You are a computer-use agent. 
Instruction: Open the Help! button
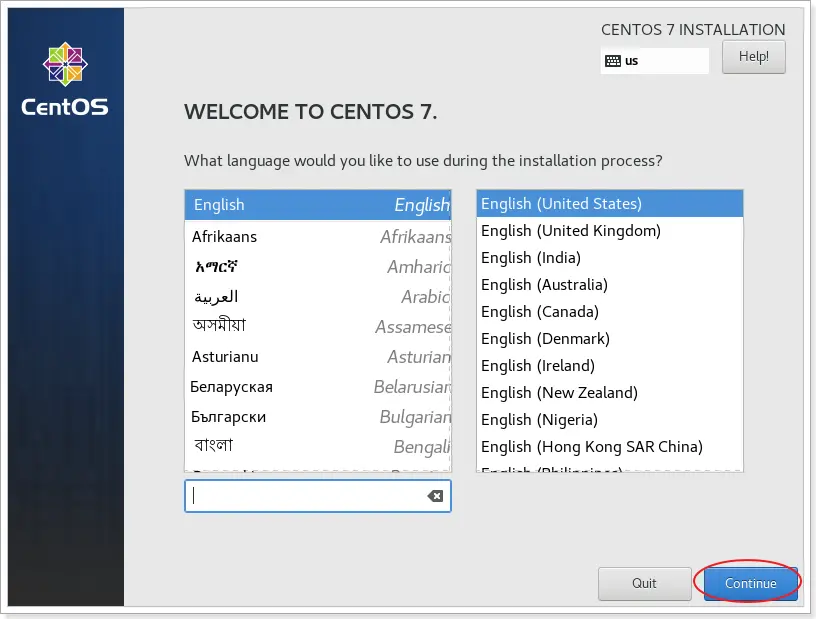coord(754,57)
